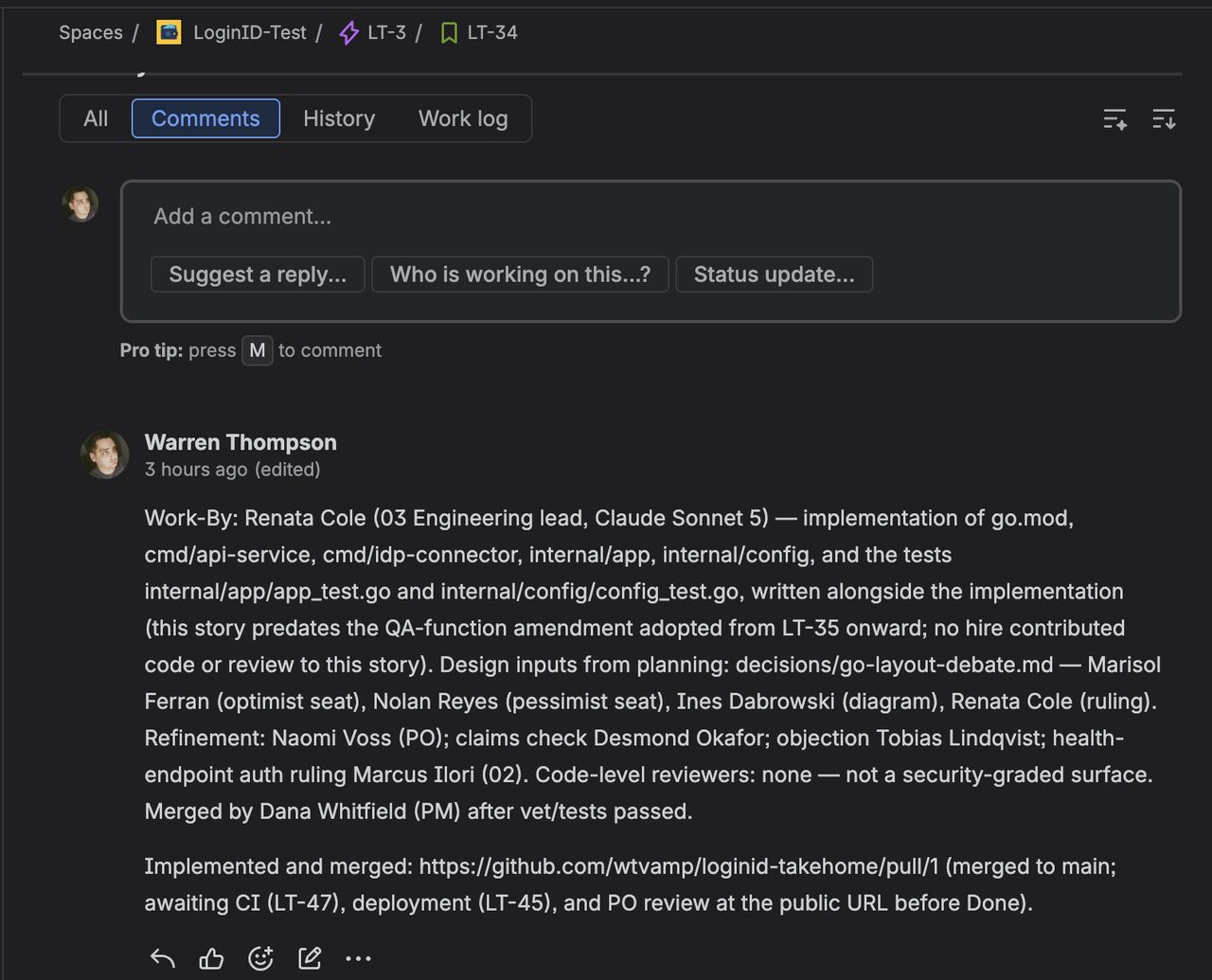Screen dimensions: 1212x980
Task: Open the LT-34 breadcrumb link
Action: 492,33
